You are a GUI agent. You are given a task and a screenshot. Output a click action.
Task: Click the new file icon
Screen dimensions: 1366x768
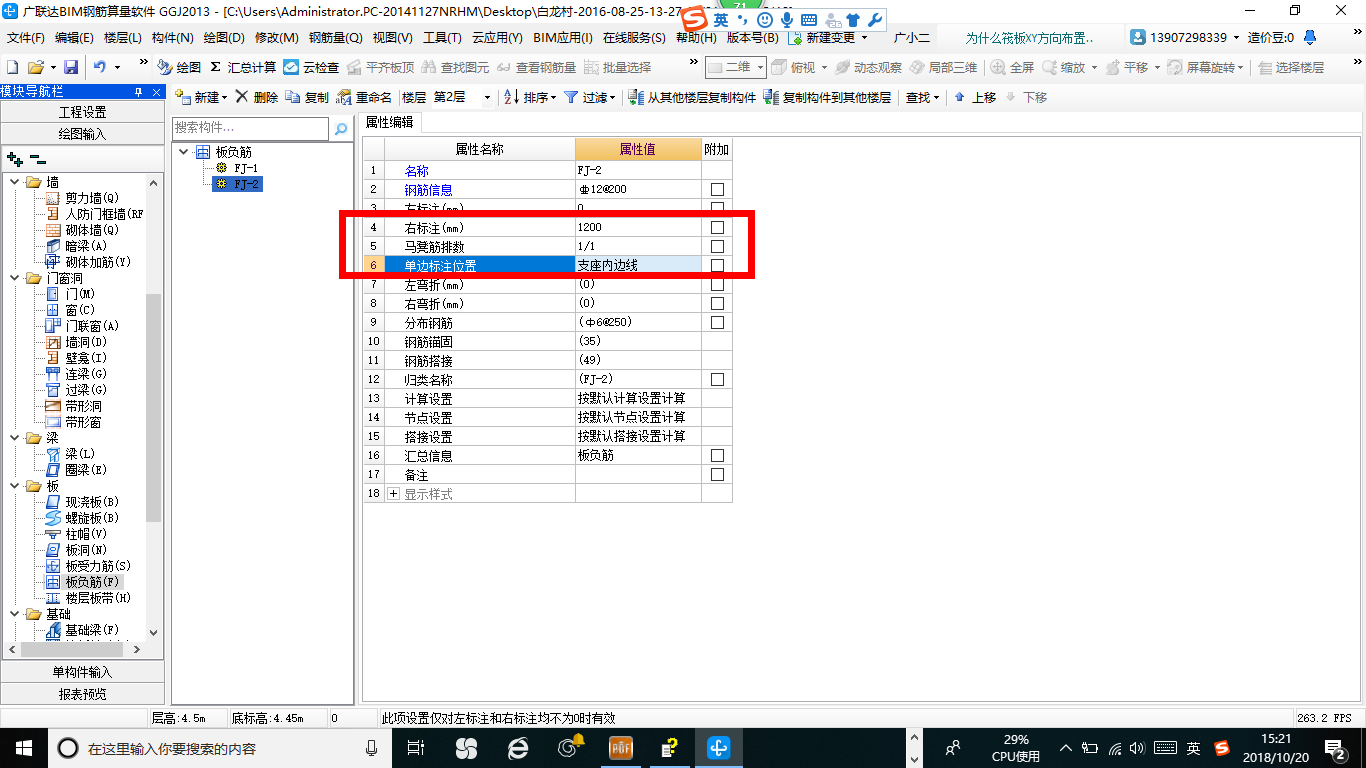[x=12, y=67]
